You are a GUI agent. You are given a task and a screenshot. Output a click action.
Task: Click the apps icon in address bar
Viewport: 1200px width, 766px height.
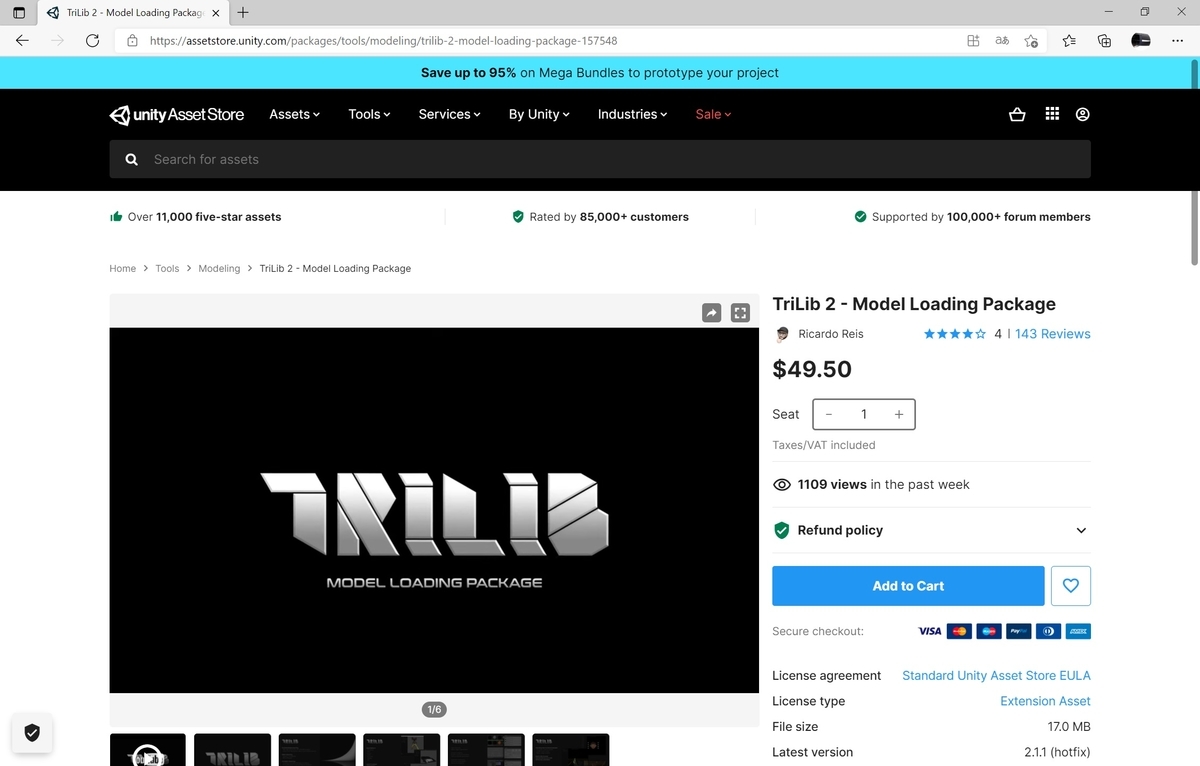coord(973,41)
